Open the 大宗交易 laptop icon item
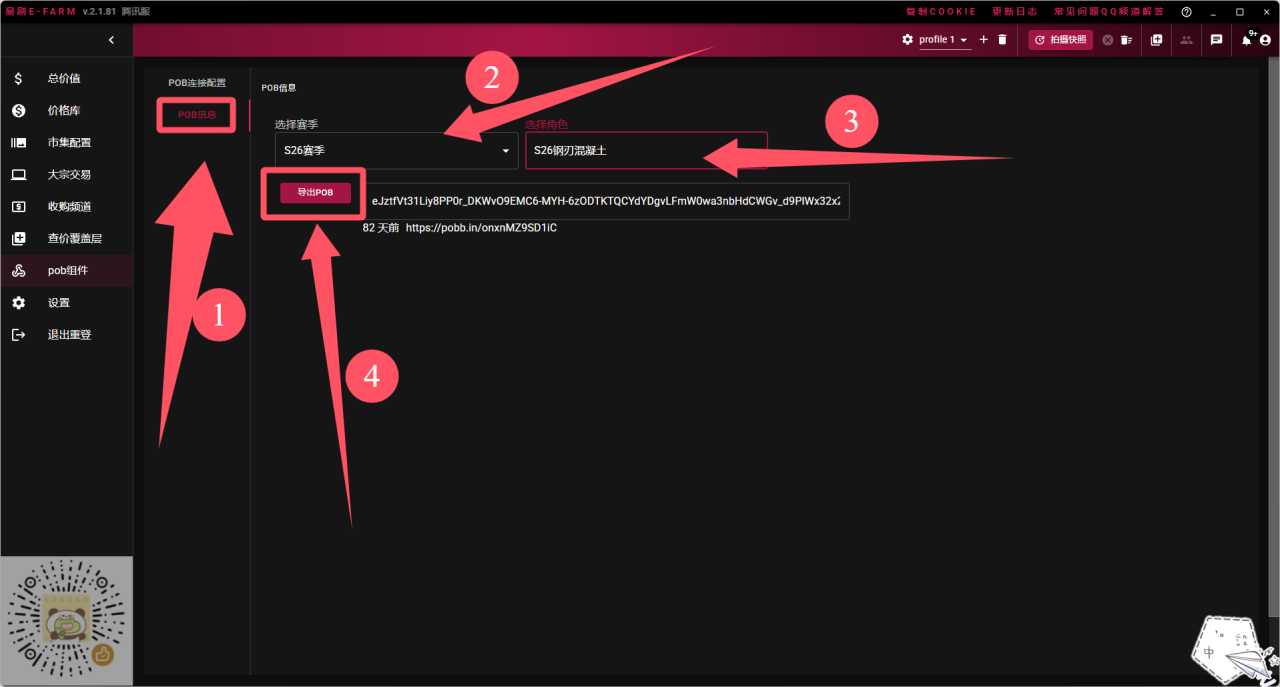1280x687 pixels. (19, 174)
